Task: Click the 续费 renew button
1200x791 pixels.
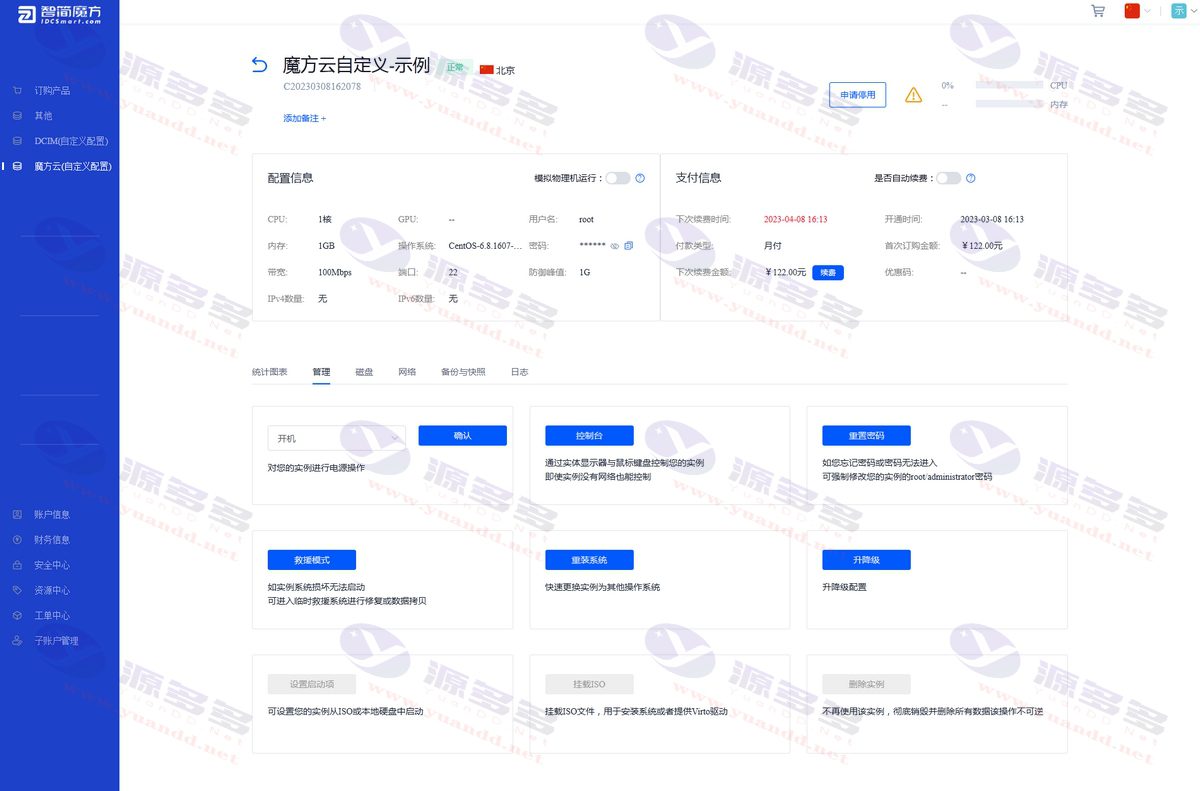Action: 828,272
